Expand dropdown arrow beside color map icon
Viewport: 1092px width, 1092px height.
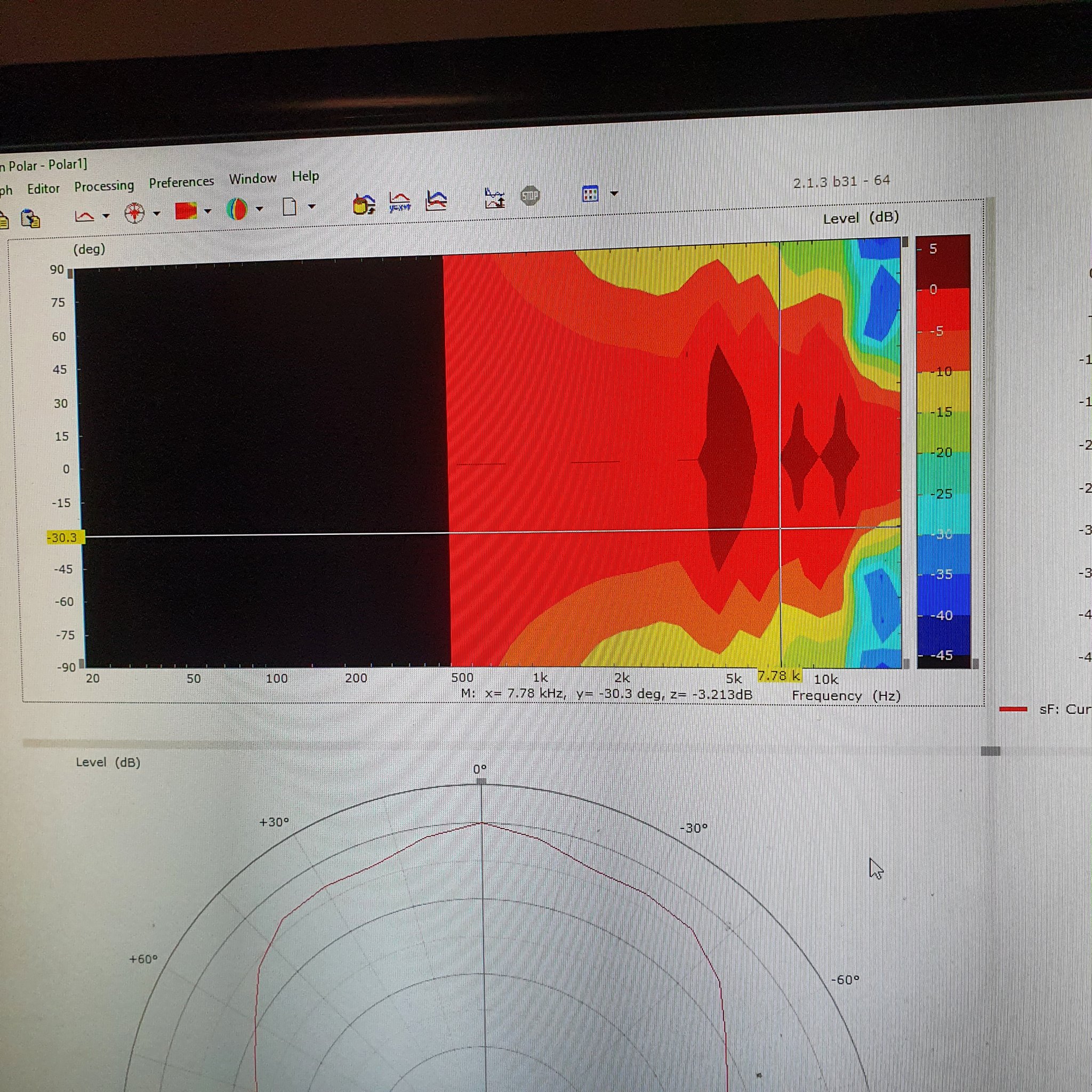207,211
